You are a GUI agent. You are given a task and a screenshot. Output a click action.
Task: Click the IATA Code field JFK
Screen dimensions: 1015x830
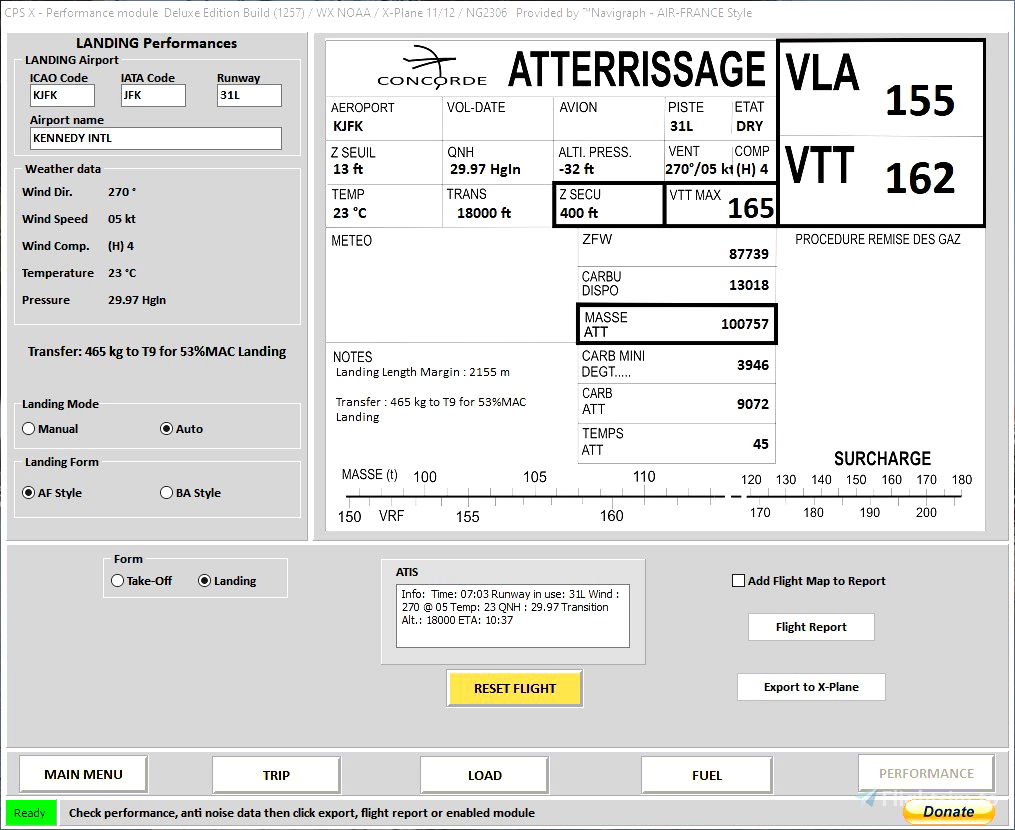(x=153, y=95)
